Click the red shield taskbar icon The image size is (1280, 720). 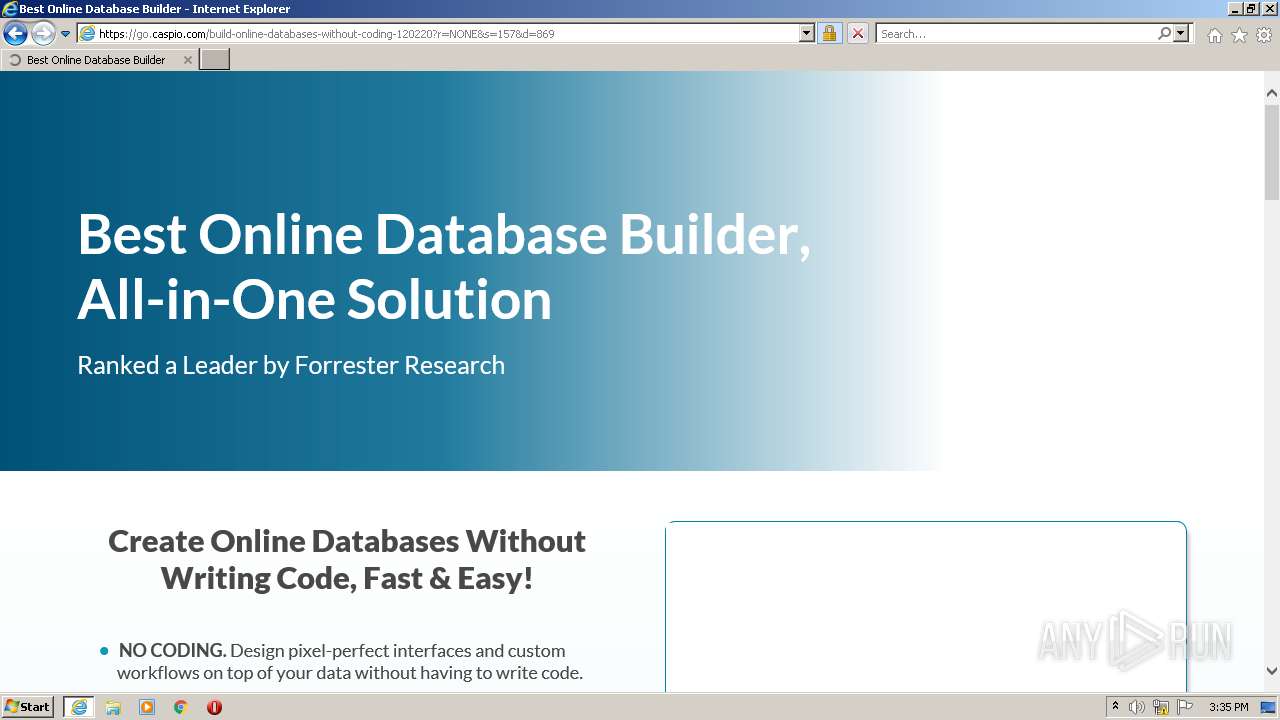(x=214, y=707)
